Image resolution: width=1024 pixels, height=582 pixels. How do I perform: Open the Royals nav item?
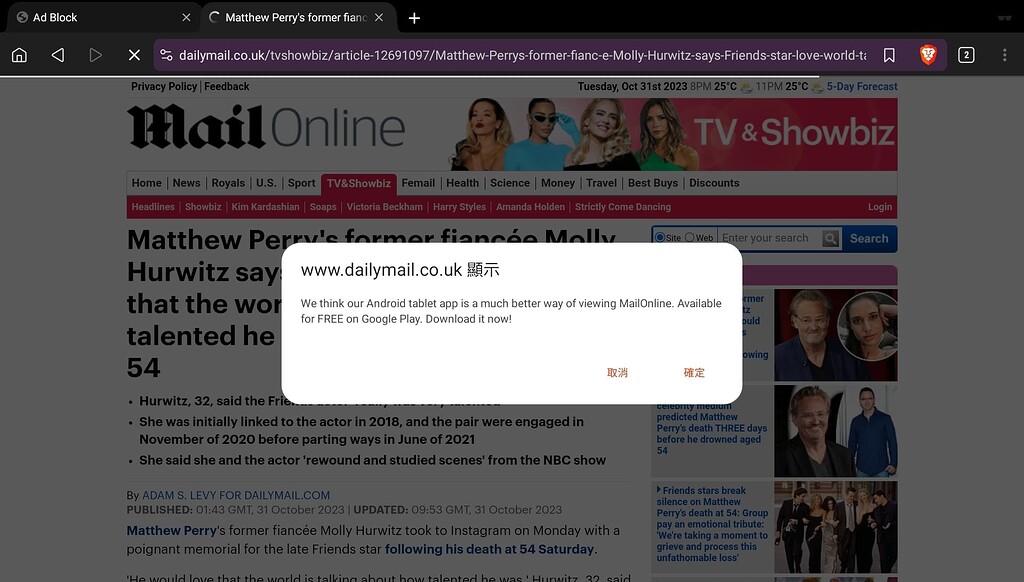[228, 183]
